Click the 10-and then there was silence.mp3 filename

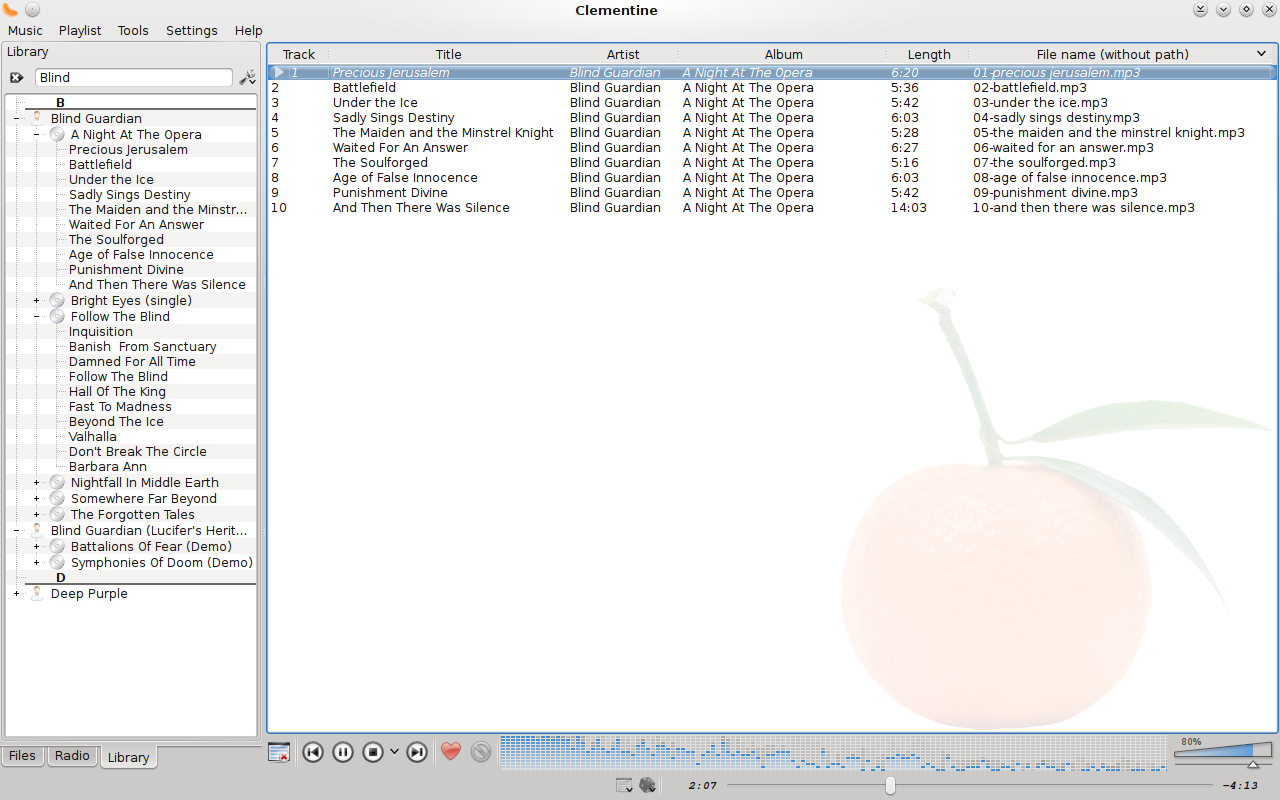coord(1084,208)
